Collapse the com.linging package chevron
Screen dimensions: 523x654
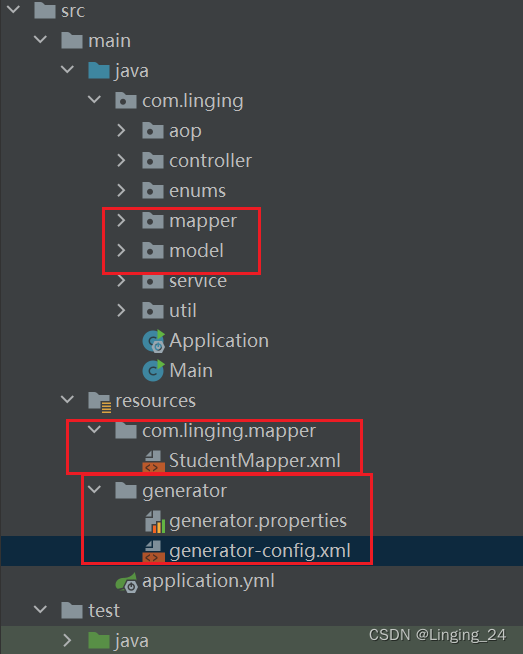(95, 100)
